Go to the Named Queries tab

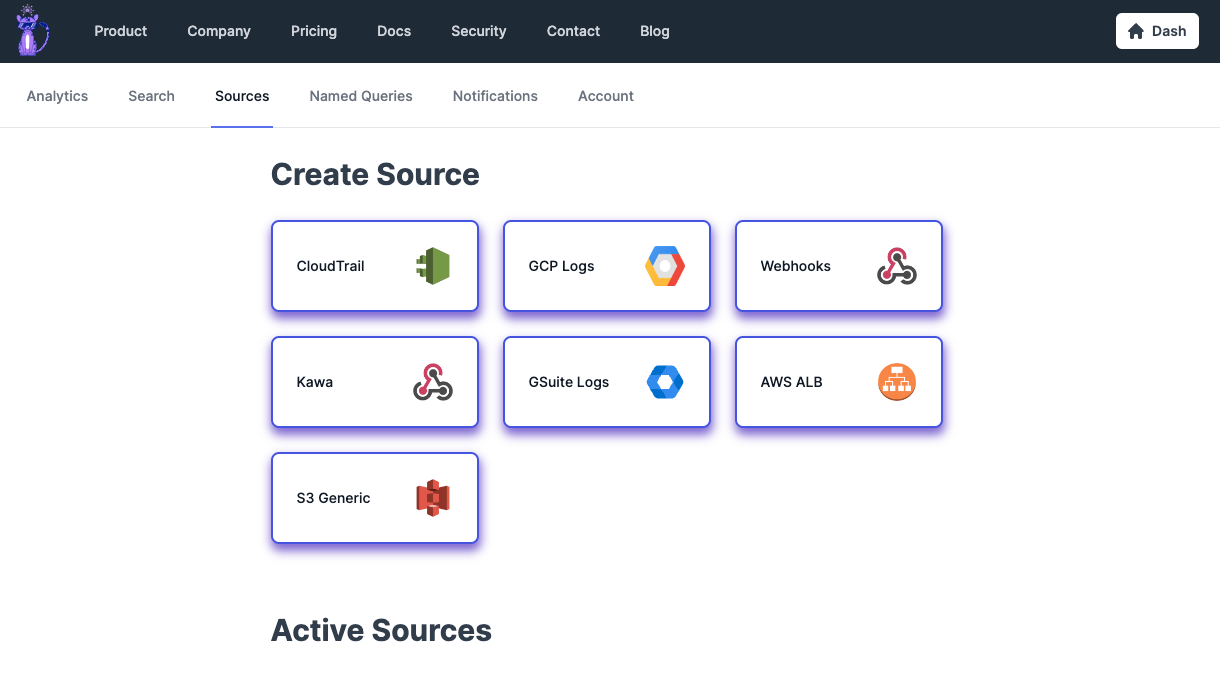pyautogui.click(x=361, y=96)
